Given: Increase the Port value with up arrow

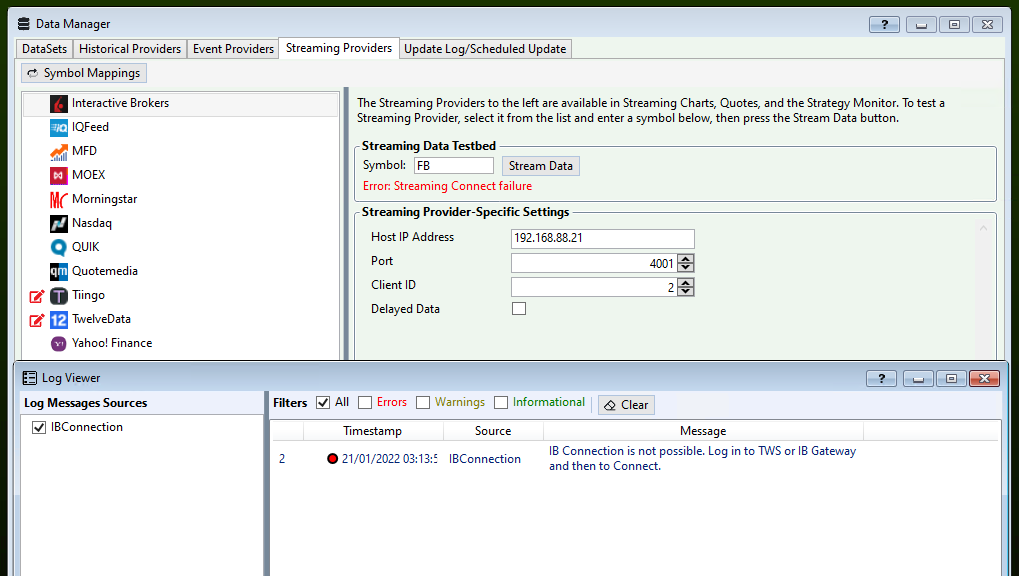Looking at the screenshot, I should [686, 259].
